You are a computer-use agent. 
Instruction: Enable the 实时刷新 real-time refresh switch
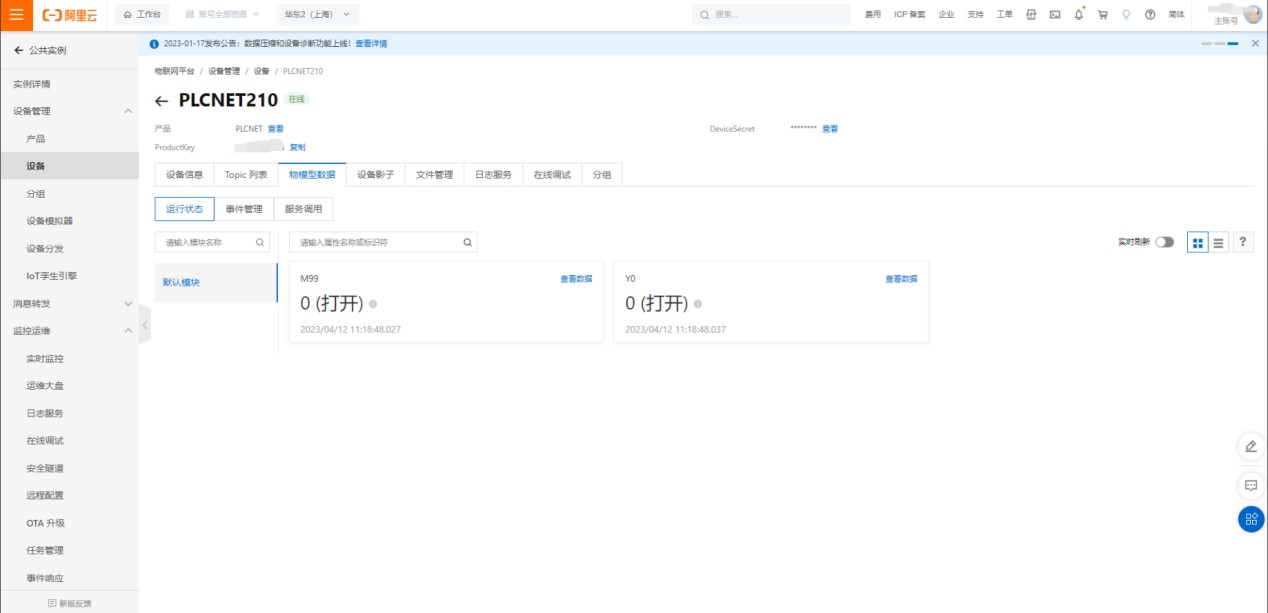[x=1164, y=242]
